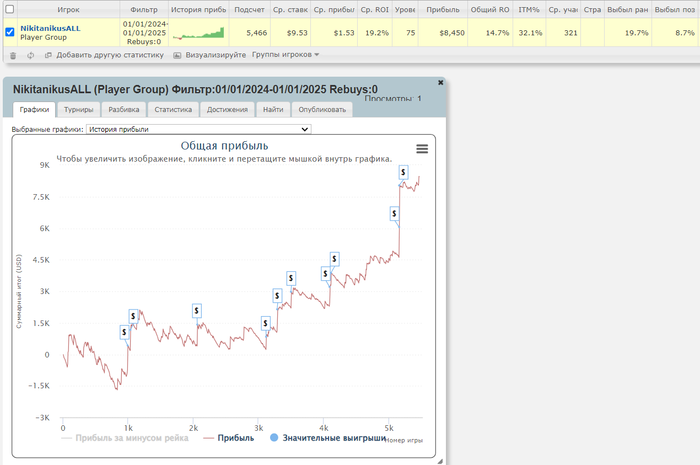
Task: Click the Визуализируйте link
Action: [x=216, y=55]
